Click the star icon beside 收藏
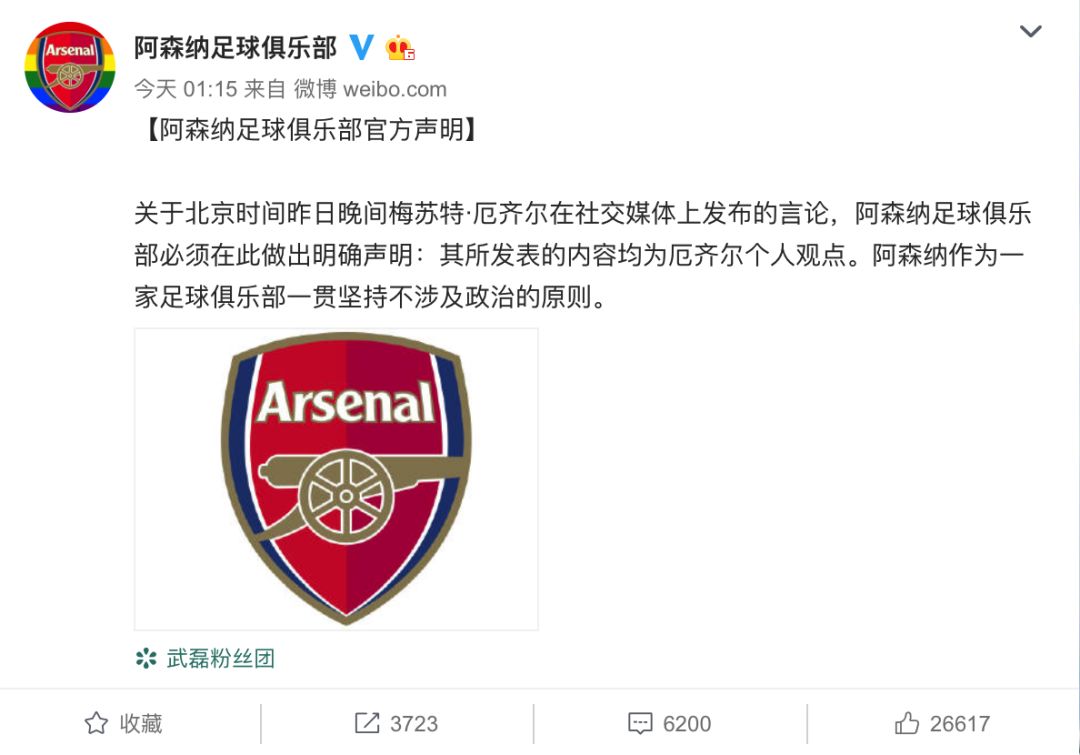1080x755 pixels. coord(94,722)
